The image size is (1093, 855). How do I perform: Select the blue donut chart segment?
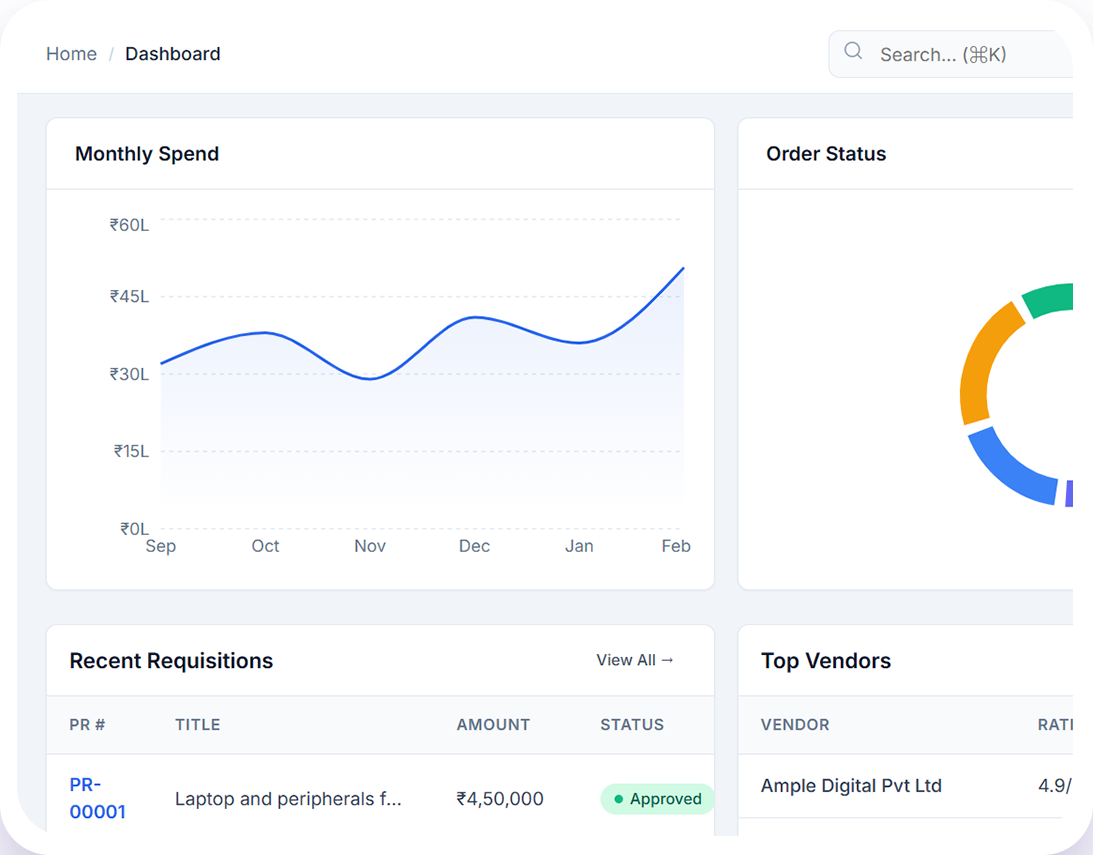point(1010,468)
